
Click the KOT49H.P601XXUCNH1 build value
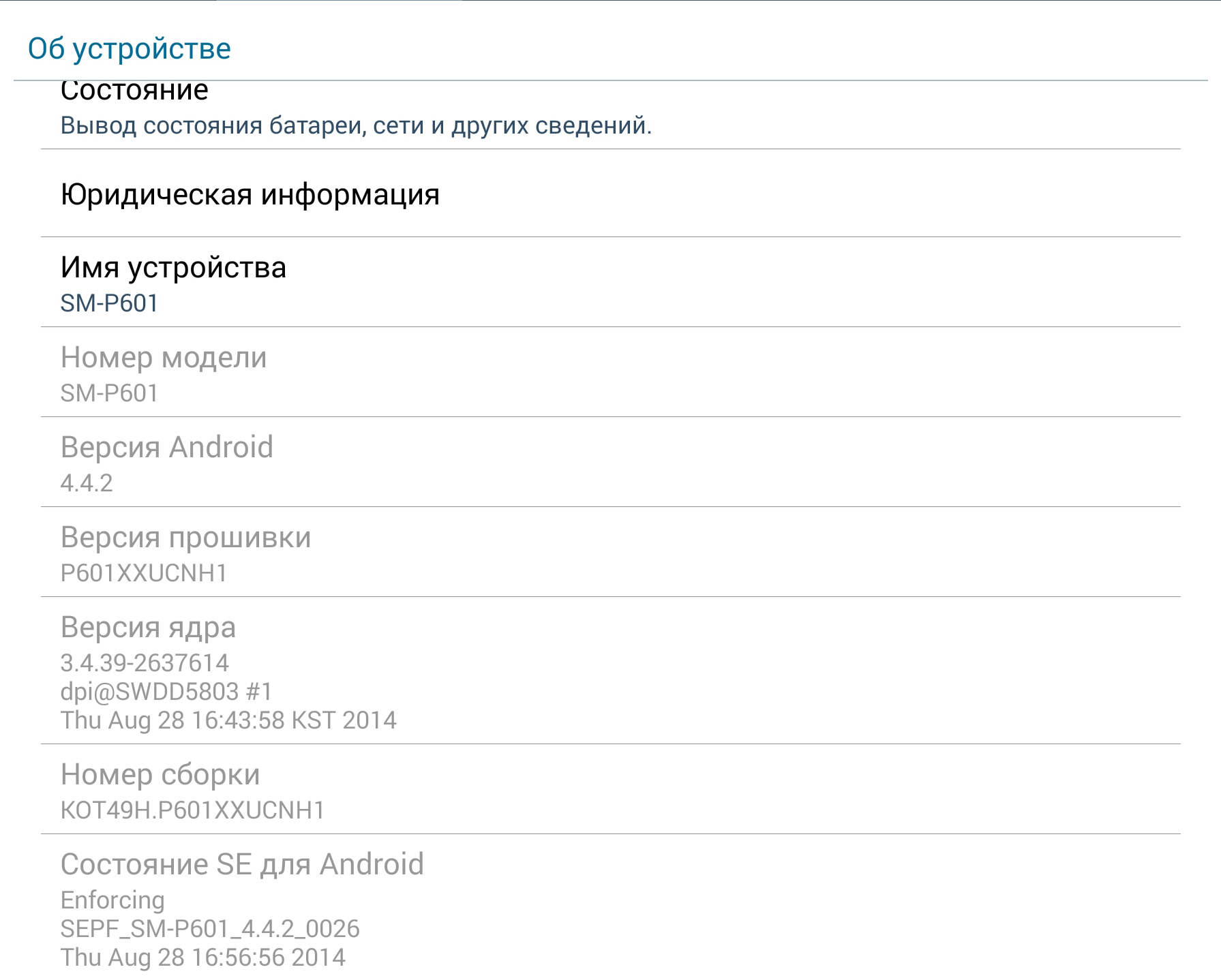192,810
